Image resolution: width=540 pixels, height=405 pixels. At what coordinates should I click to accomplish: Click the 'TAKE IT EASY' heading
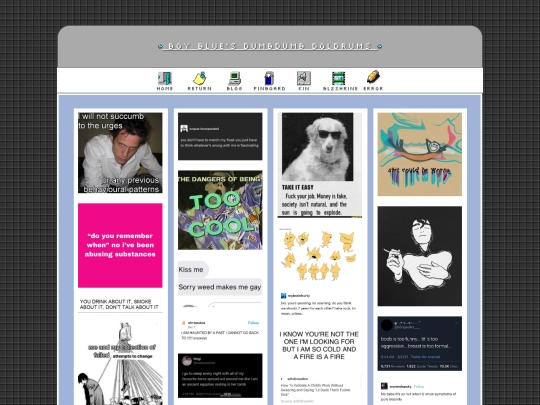click(x=298, y=187)
